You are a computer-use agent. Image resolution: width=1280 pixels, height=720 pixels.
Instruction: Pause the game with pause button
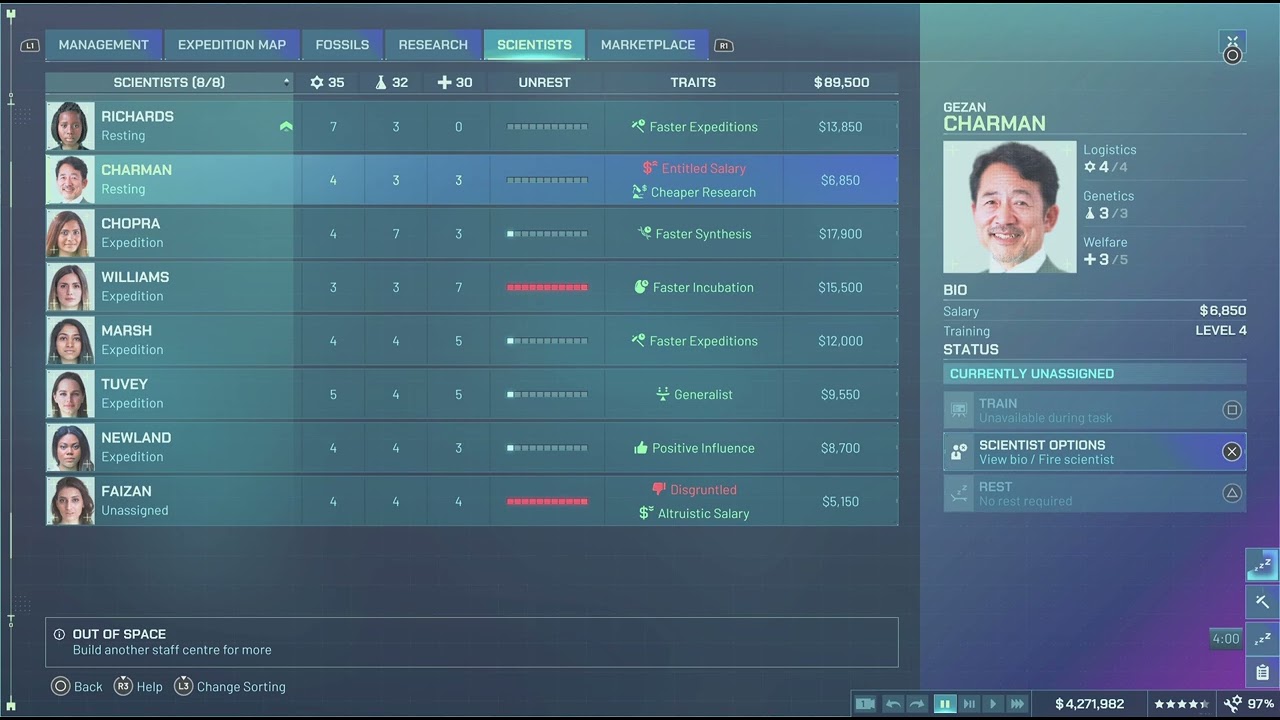click(x=944, y=704)
